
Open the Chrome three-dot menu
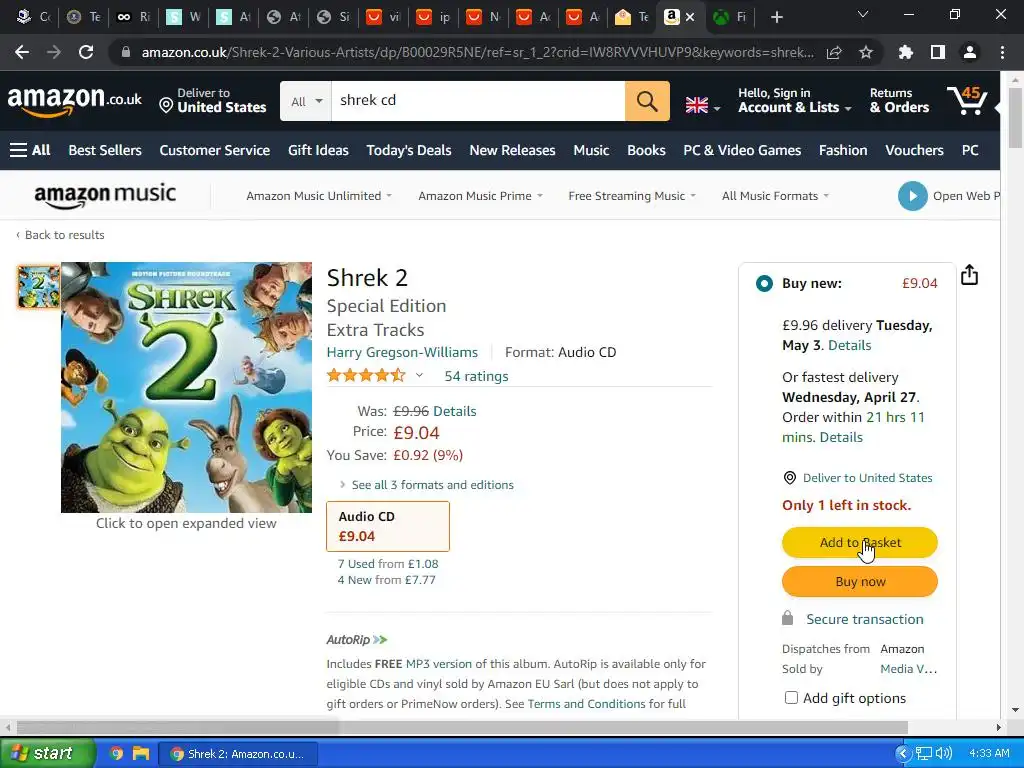(x=1002, y=52)
